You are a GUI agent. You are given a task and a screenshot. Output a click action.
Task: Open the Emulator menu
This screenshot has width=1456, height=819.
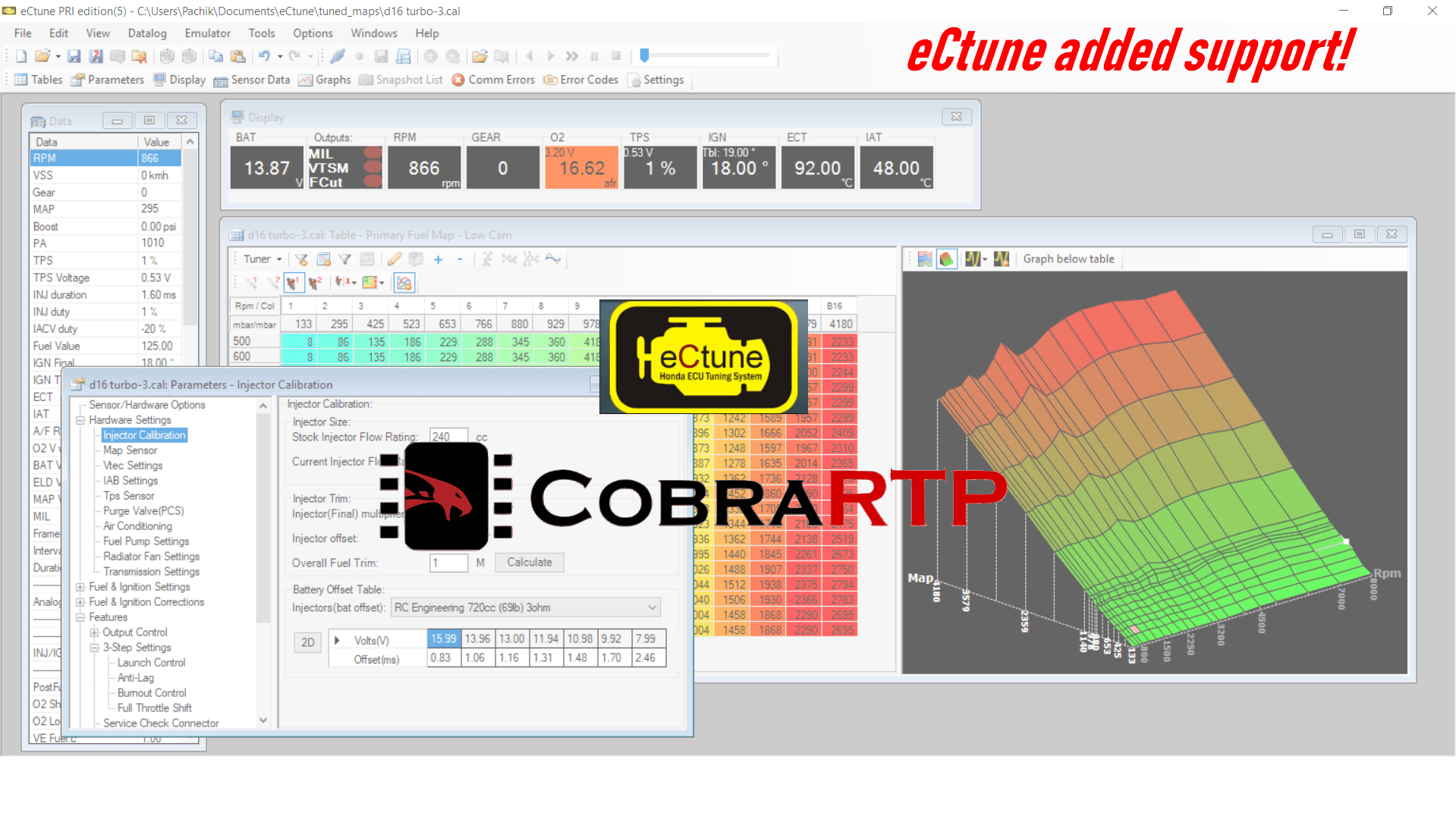(x=207, y=33)
